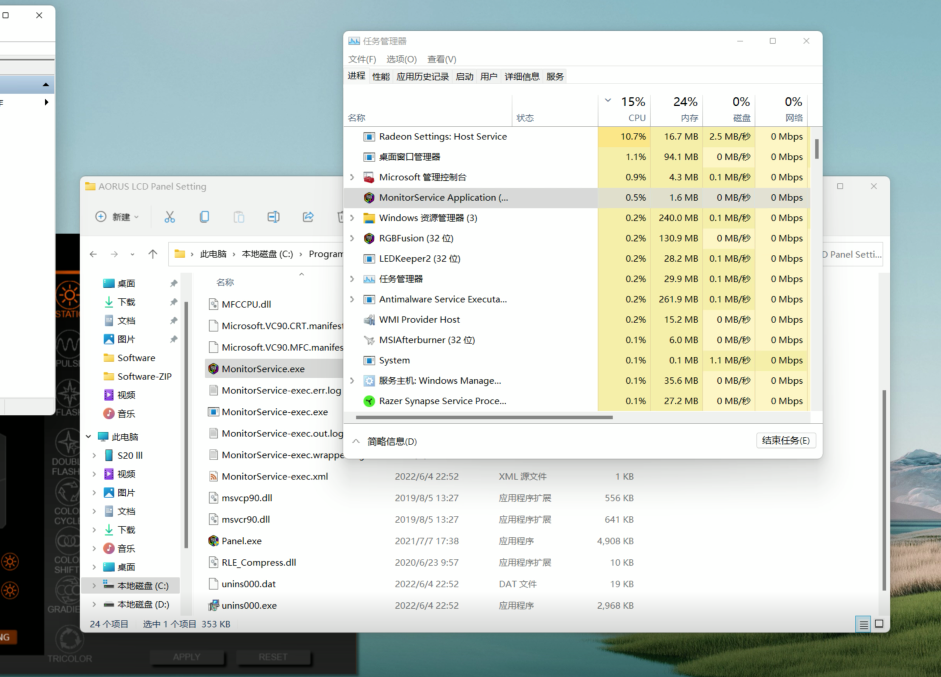Expand the S20 III device tree node

coord(94,455)
